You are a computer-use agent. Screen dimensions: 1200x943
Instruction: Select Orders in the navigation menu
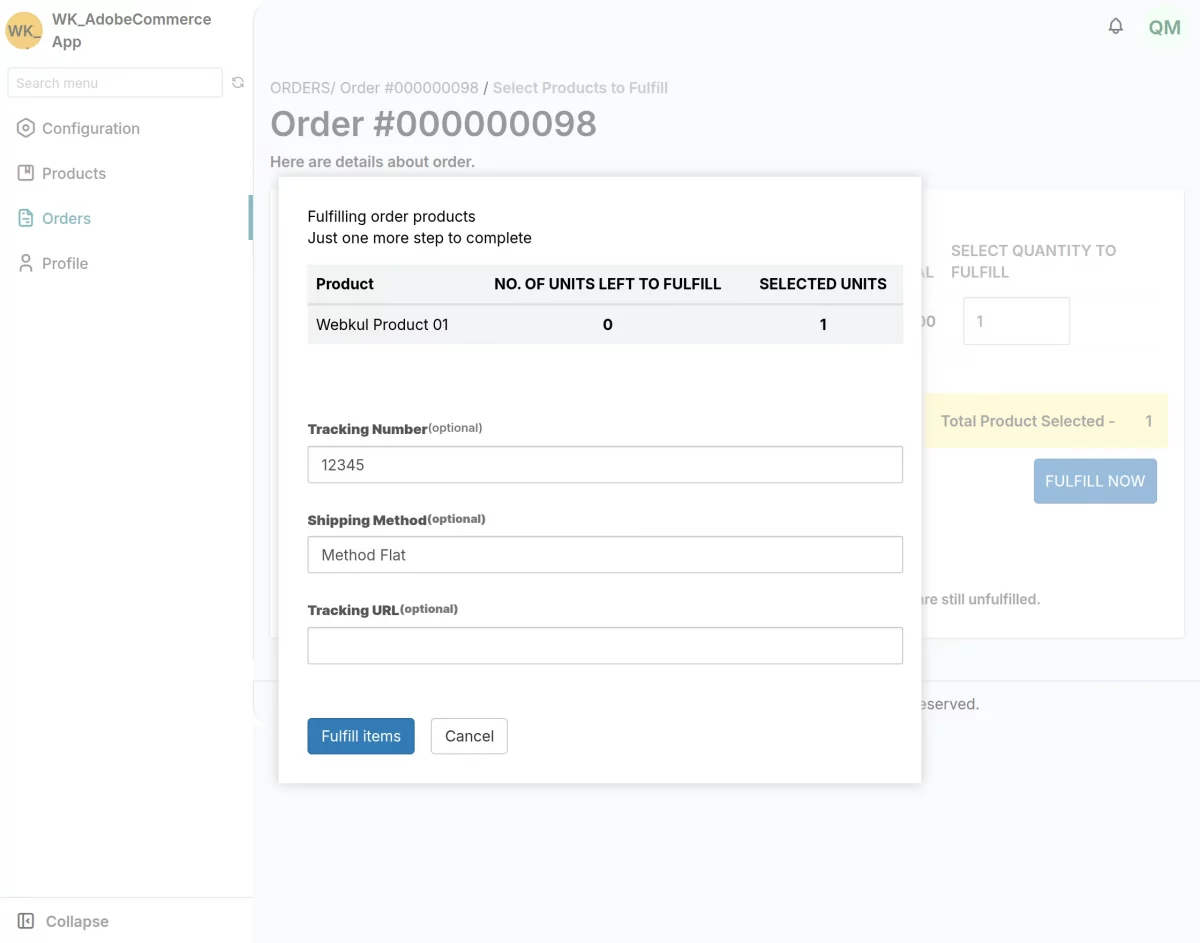64,218
